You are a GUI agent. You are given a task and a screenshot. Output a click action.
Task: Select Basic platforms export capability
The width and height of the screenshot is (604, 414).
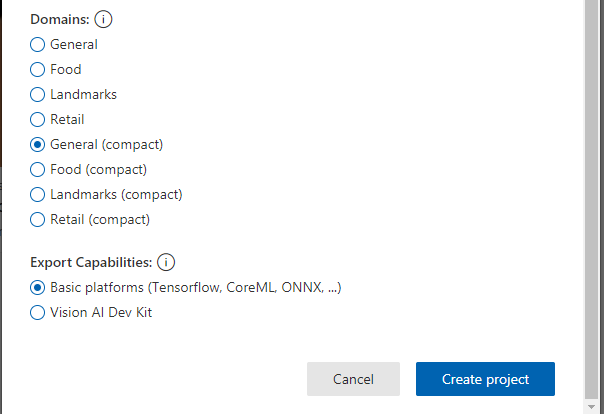coord(38,287)
